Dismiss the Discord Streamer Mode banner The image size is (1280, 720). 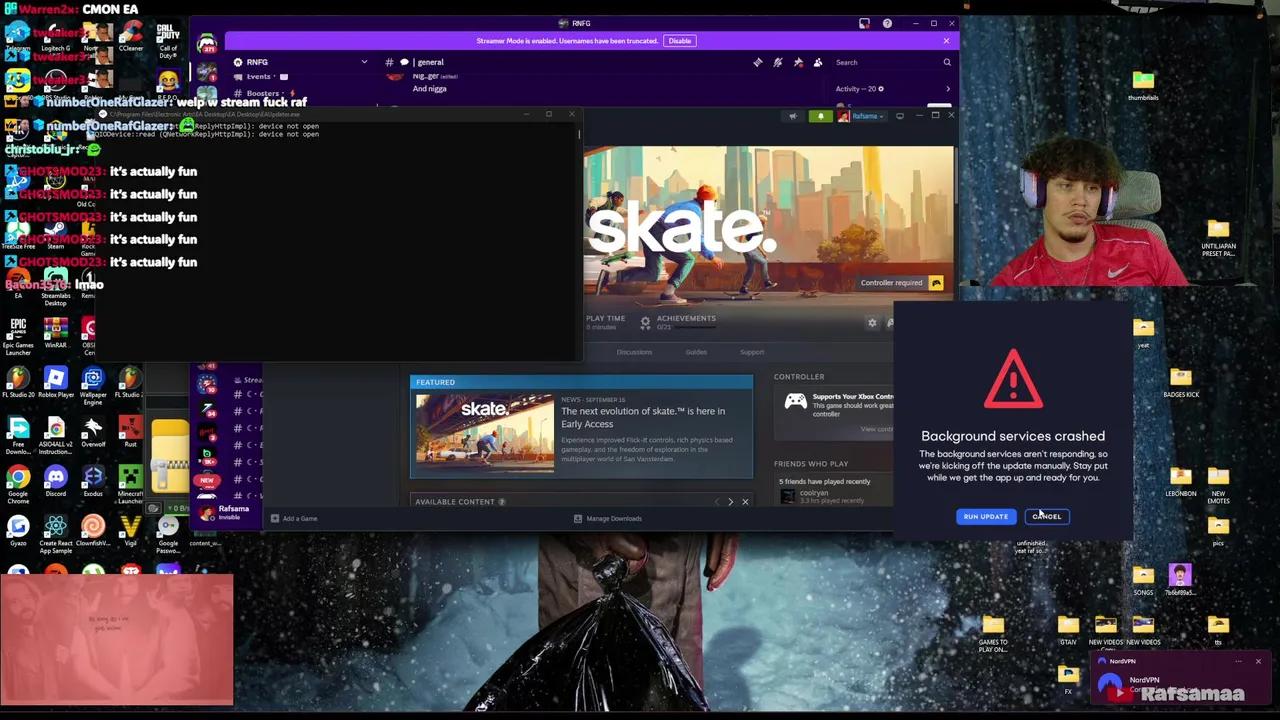946,41
